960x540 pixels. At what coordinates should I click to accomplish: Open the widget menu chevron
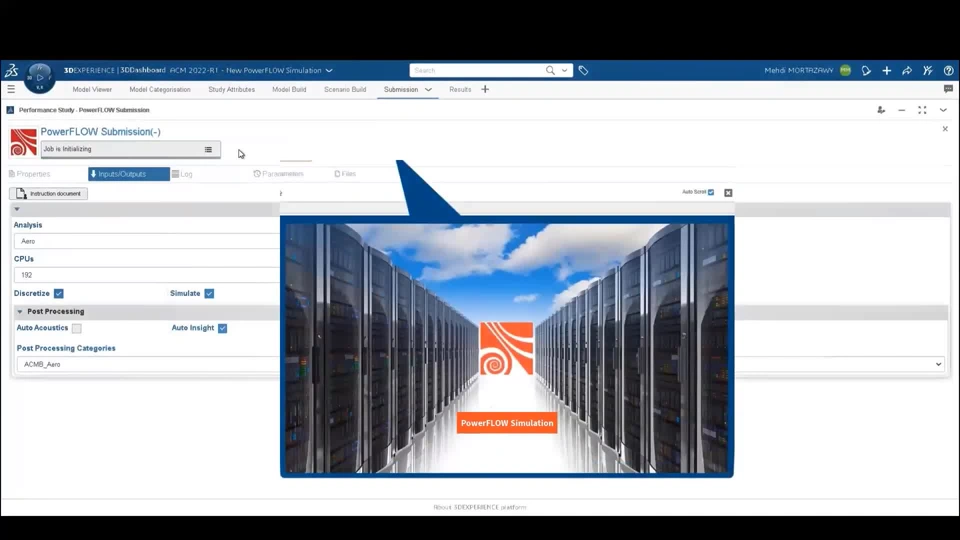[x=943, y=110]
